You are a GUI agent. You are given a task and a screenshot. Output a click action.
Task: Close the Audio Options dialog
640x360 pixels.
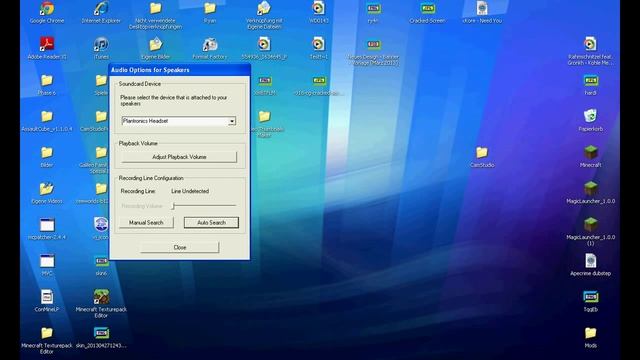coord(180,247)
